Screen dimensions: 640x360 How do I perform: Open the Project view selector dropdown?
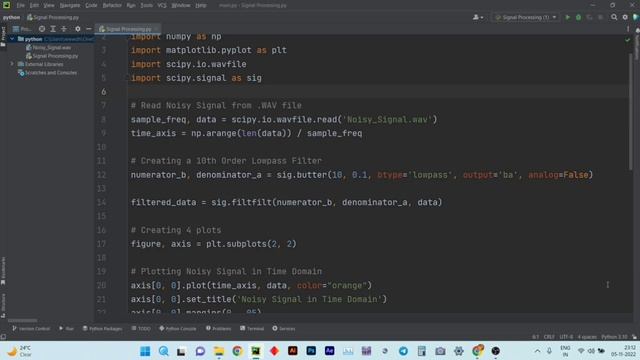click(x=22, y=29)
